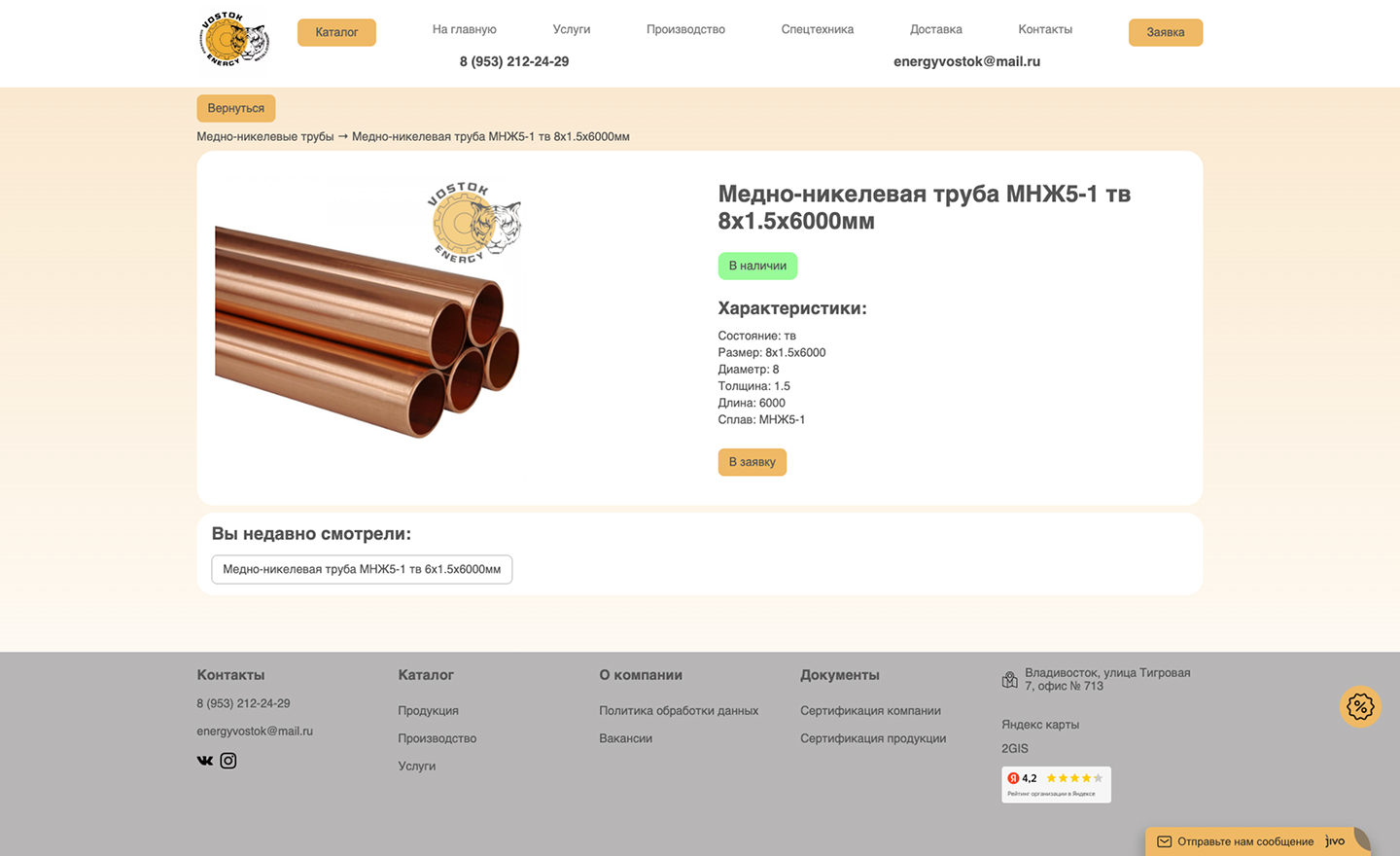This screenshot has width=1400, height=856.
Task: Add product via the «В заявку» button
Action: click(752, 462)
